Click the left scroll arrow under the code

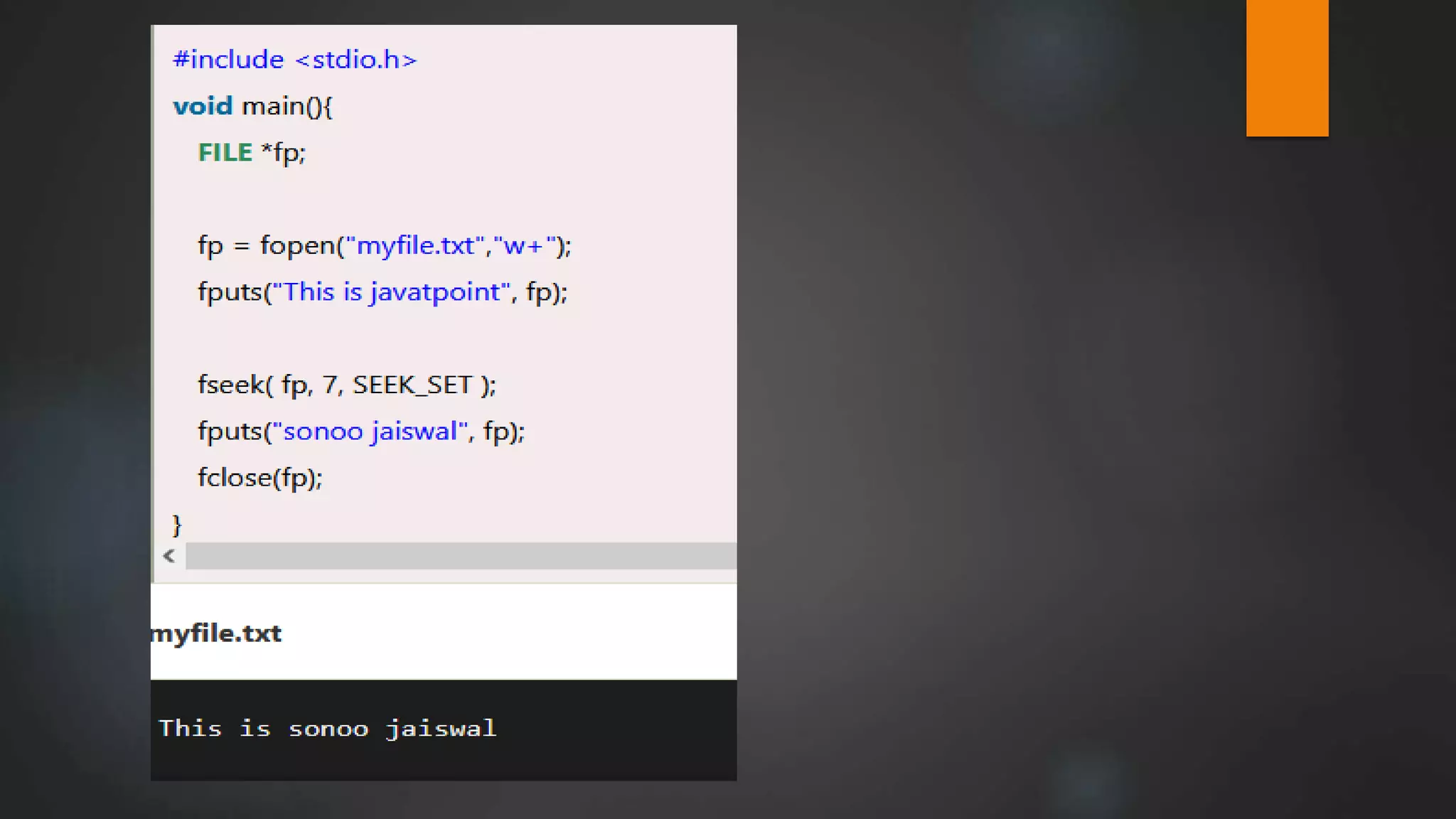point(169,556)
